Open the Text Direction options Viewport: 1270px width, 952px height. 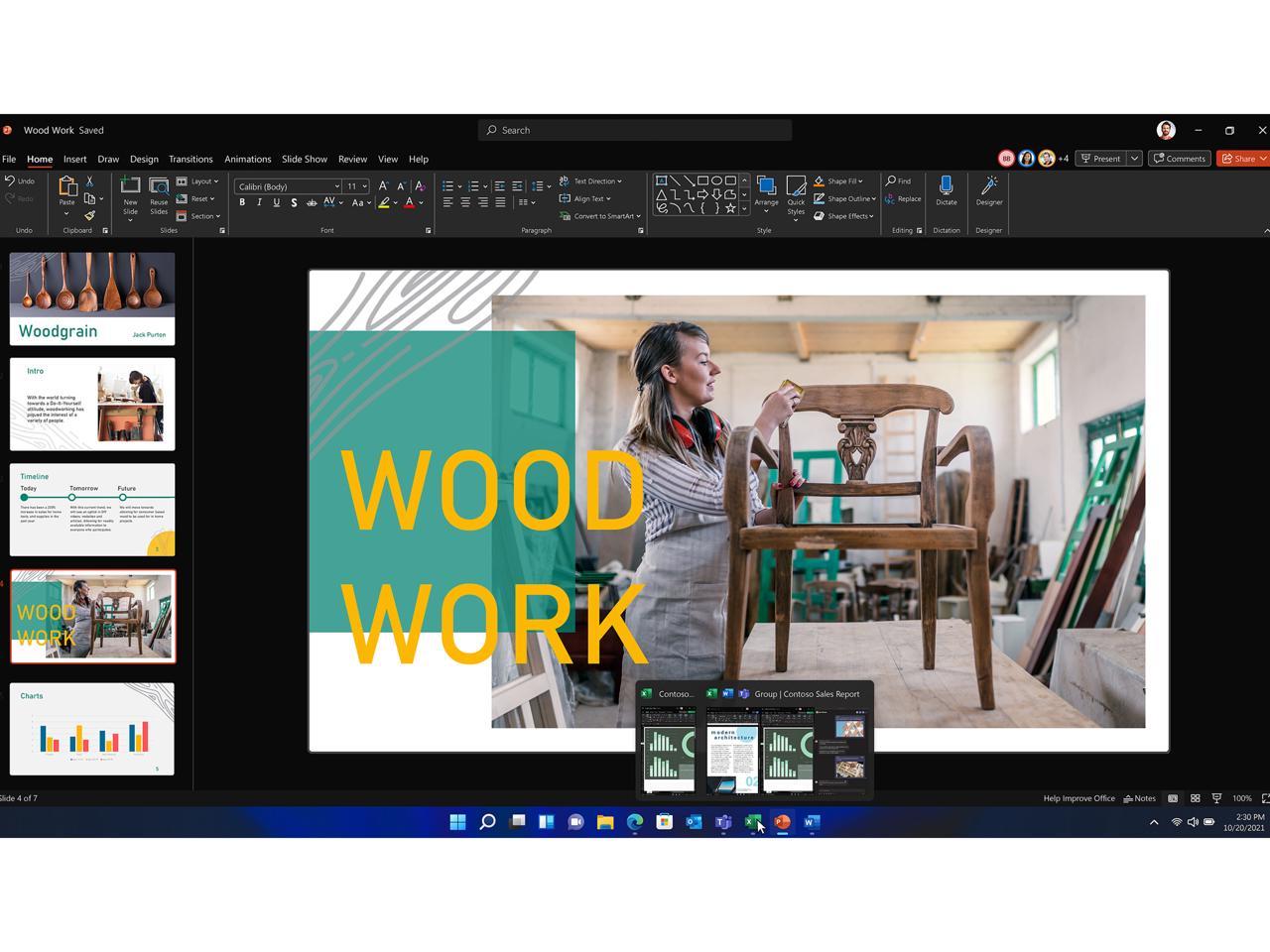[x=593, y=180]
